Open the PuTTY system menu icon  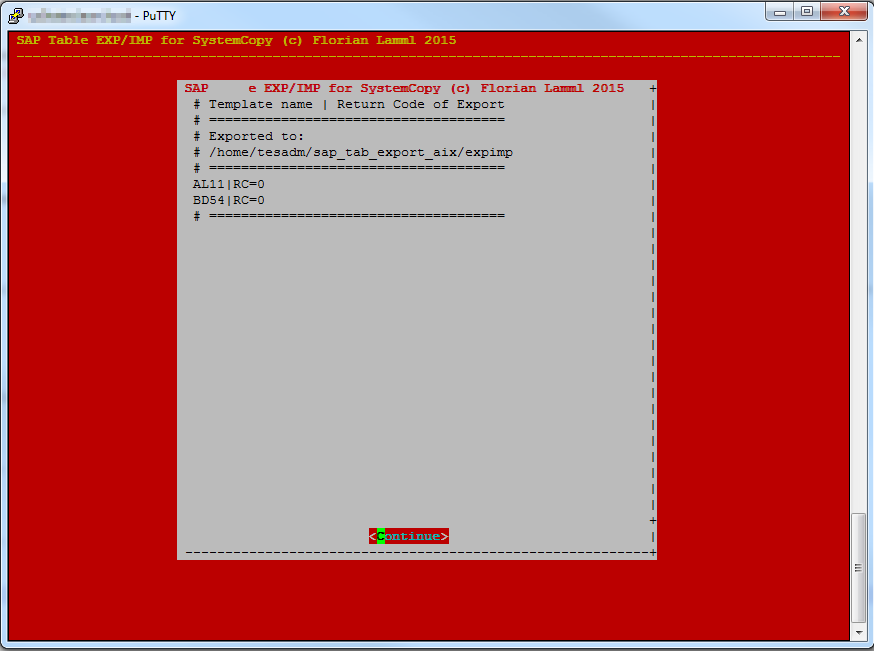(16, 16)
